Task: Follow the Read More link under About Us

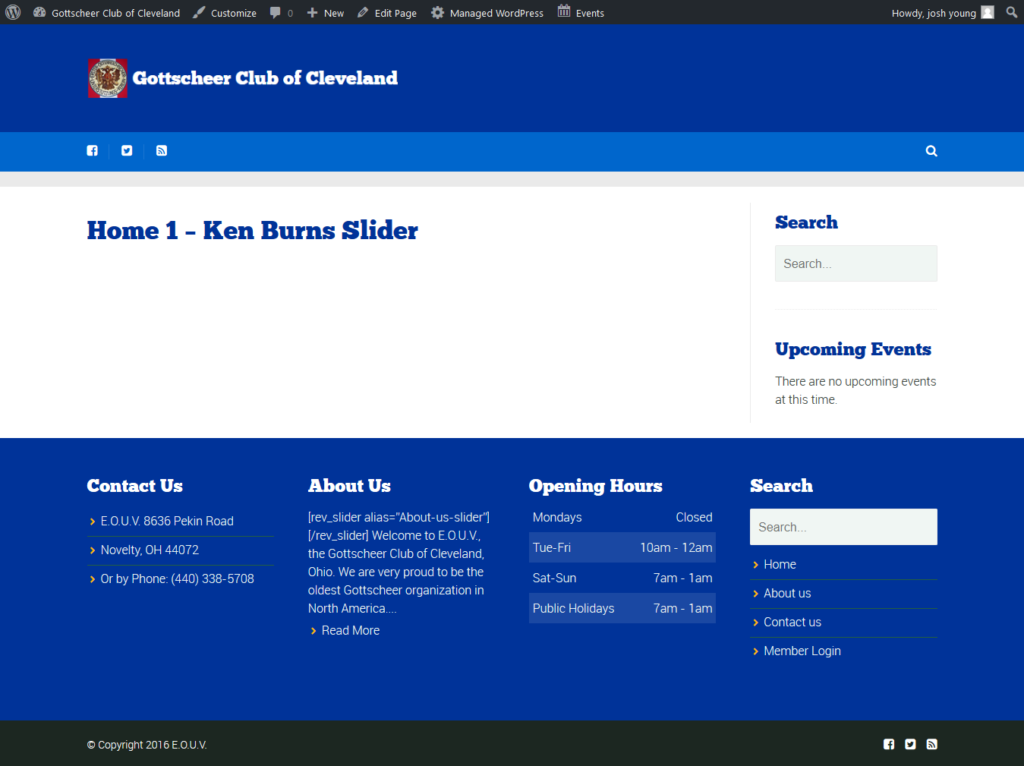Action: (x=350, y=630)
